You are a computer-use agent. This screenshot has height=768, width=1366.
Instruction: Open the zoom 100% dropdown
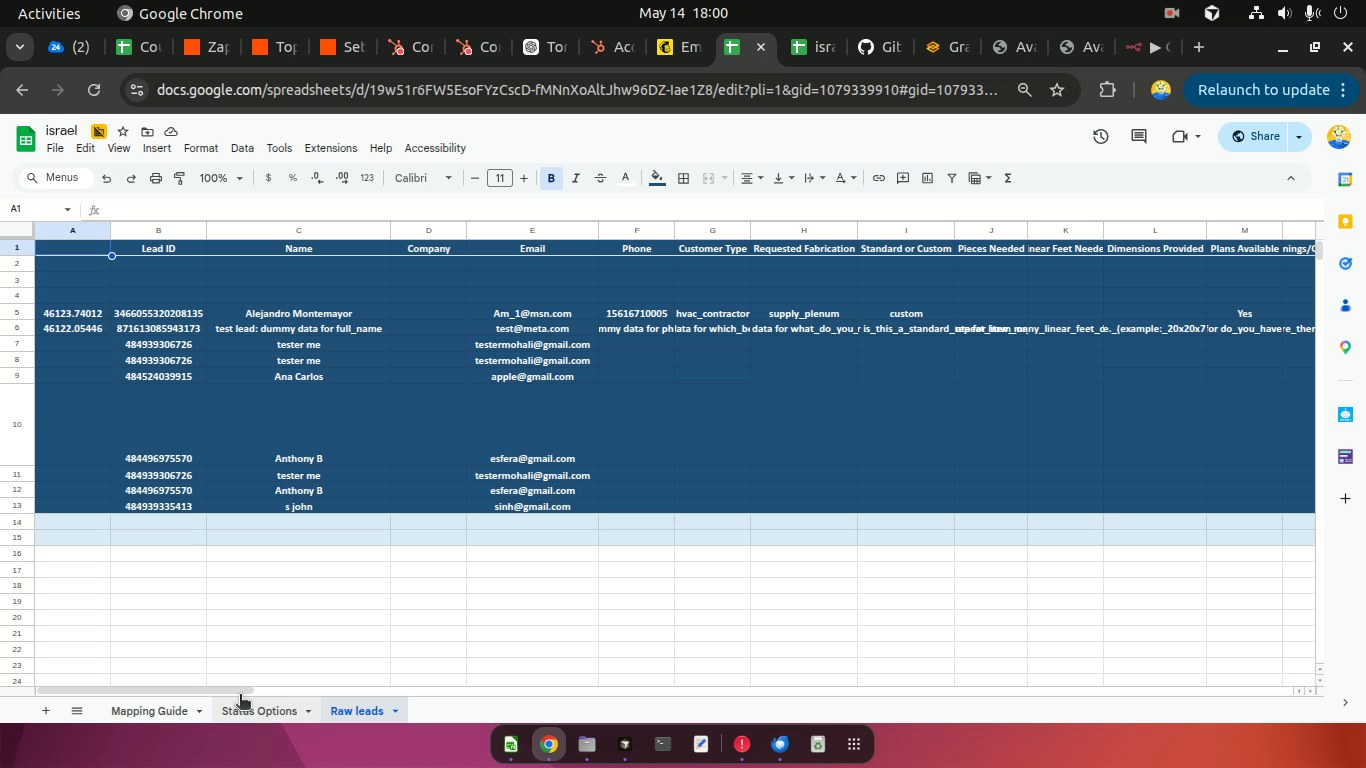point(221,178)
